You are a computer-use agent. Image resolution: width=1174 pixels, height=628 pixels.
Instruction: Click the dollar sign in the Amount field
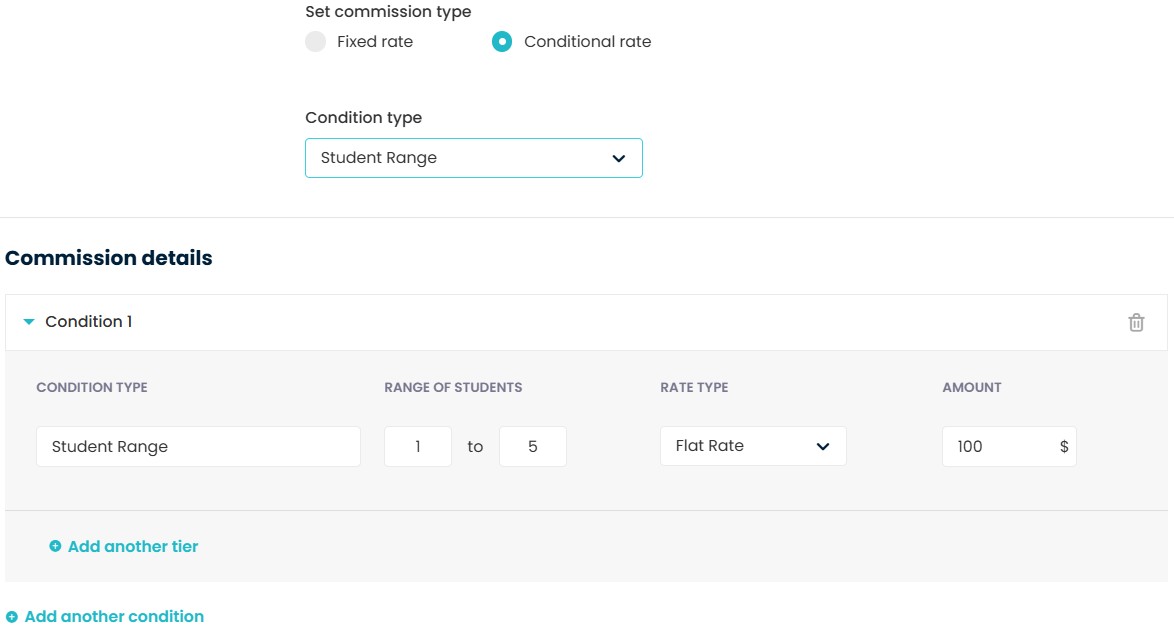coord(1064,447)
